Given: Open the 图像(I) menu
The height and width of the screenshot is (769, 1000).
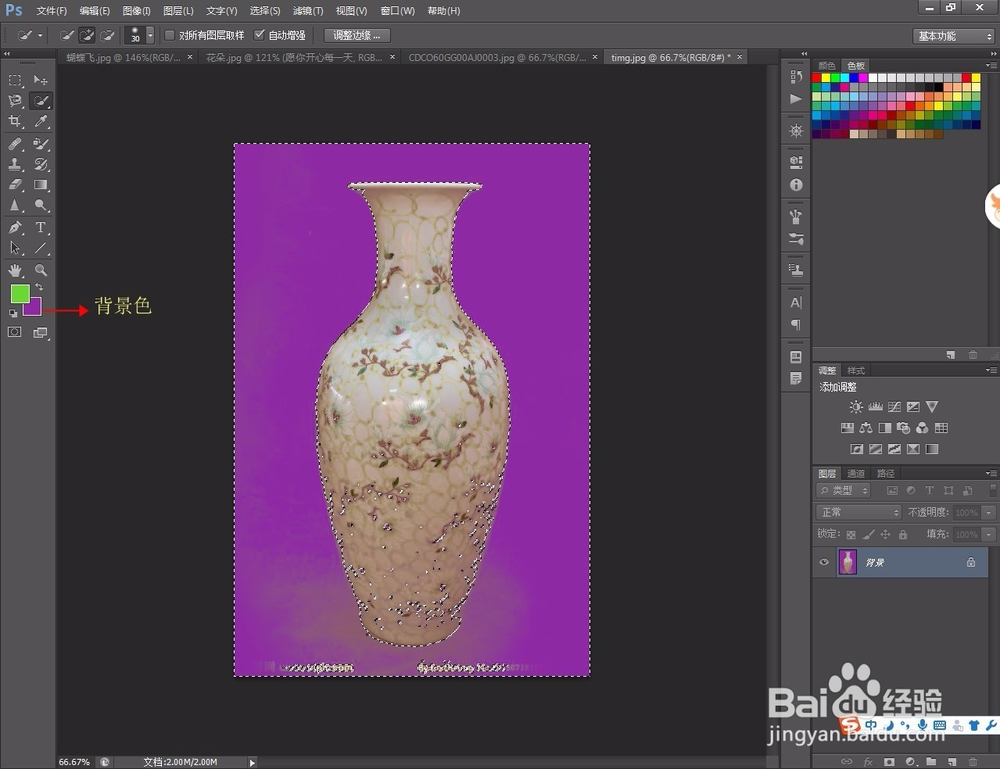Looking at the screenshot, I should point(136,11).
